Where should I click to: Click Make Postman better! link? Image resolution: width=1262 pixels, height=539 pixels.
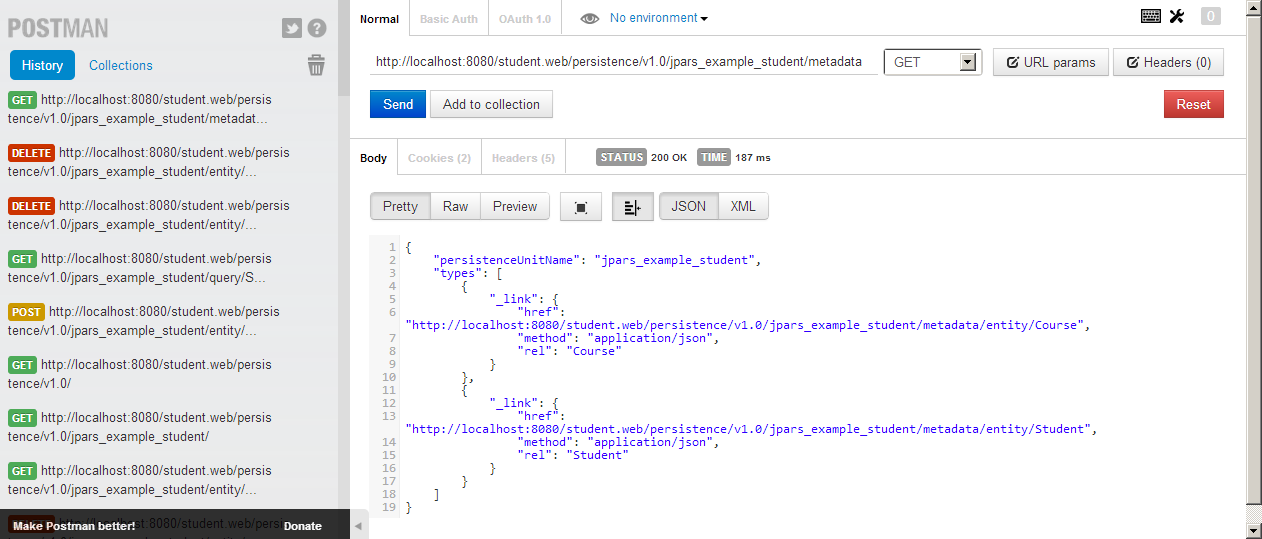point(74,526)
